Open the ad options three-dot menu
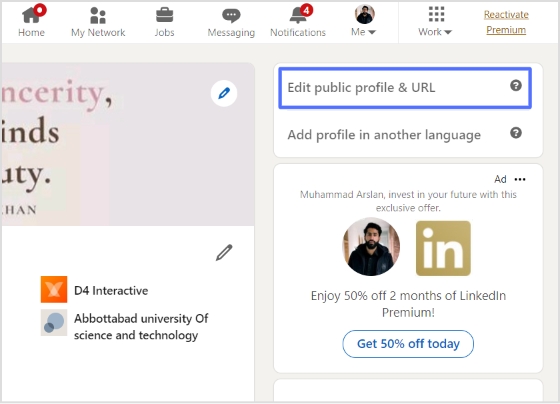Viewport: 560px width, 404px height. click(520, 179)
